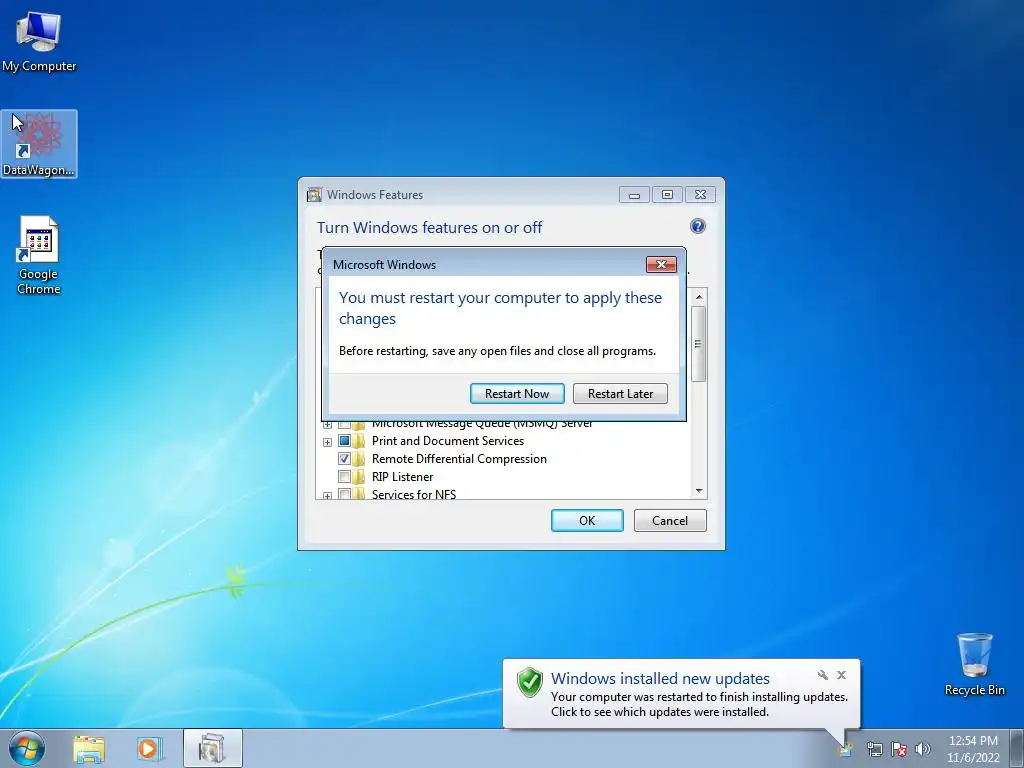Click Restart Now in the dialog
Screen dimensions: 1024x768
click(x=517, y=394)
